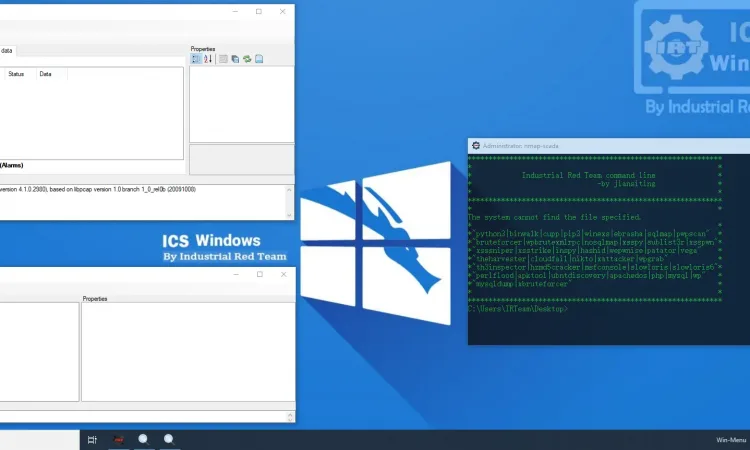Click the blue cube icon in Properties toolbar
Viewport: 750px width, 450px height.
[235, 59]
